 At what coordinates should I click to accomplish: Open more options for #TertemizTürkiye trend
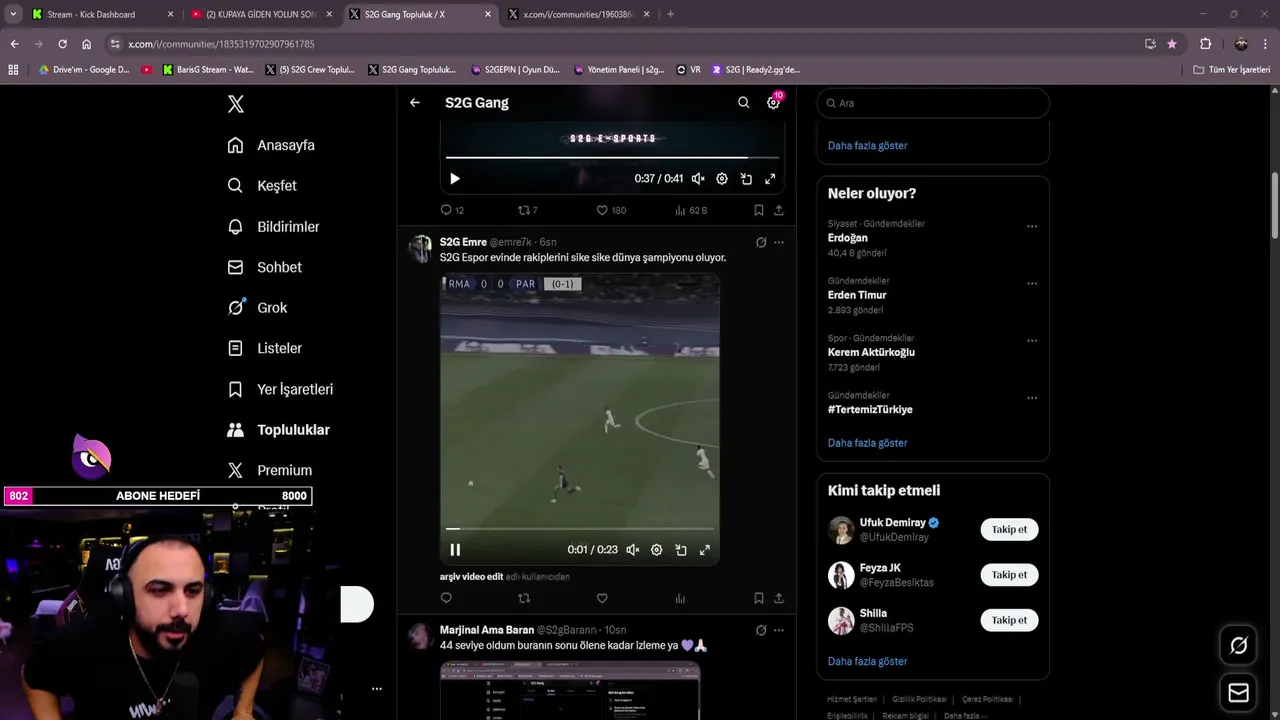click(1032, 397)
